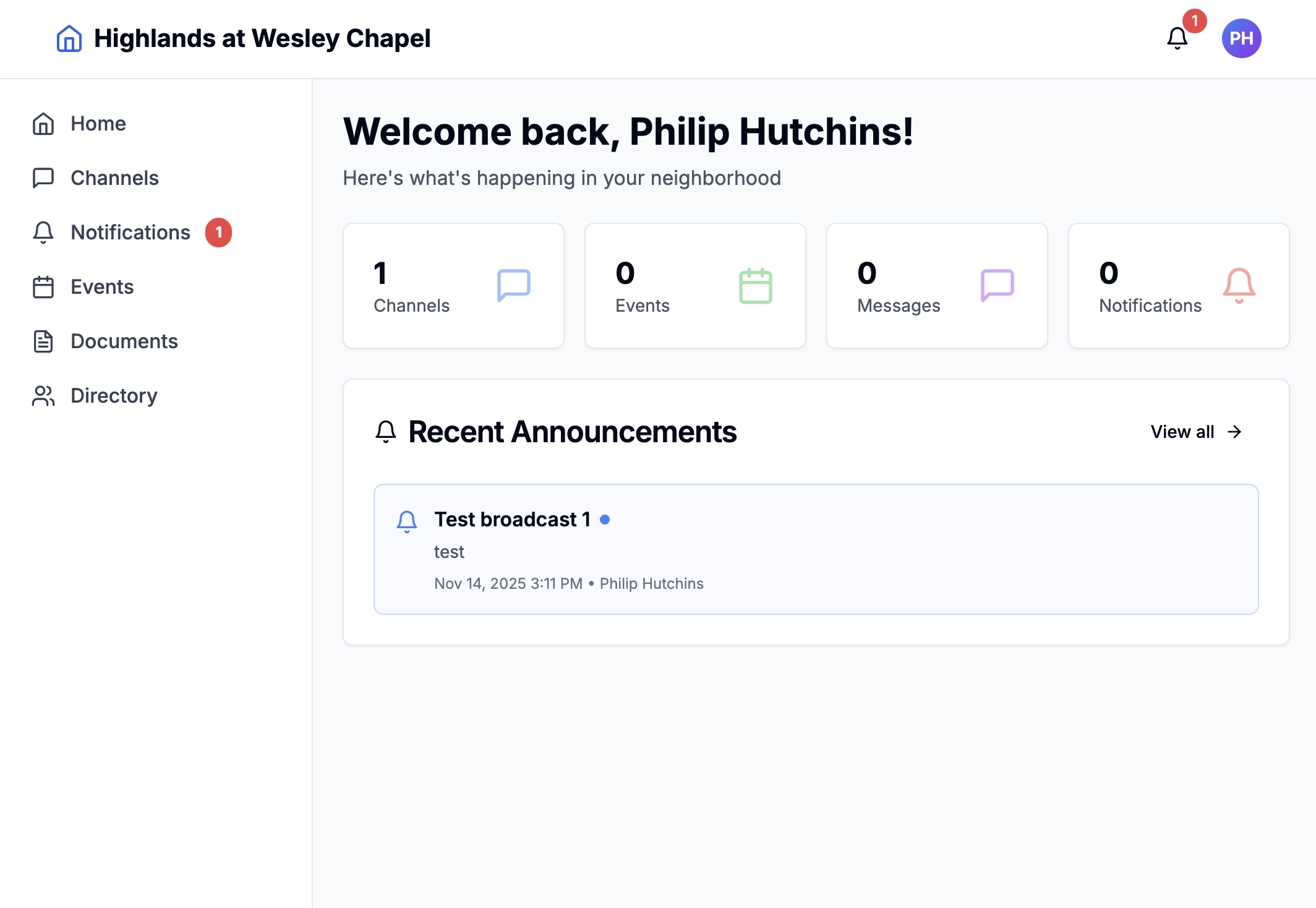Click the purple Messages bubble icon

[x=998, y=285]
